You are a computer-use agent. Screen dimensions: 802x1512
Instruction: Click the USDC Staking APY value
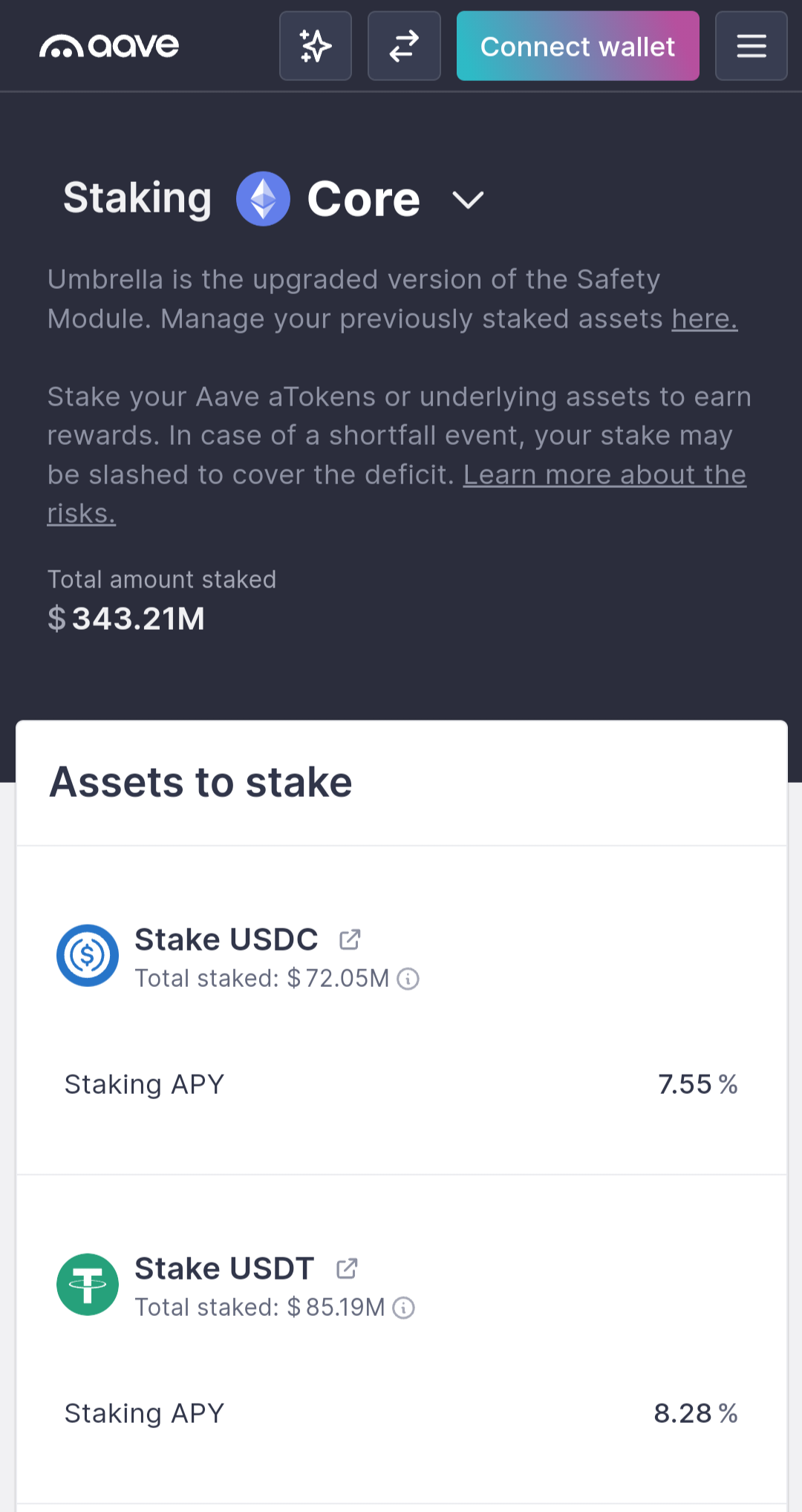697,1084
